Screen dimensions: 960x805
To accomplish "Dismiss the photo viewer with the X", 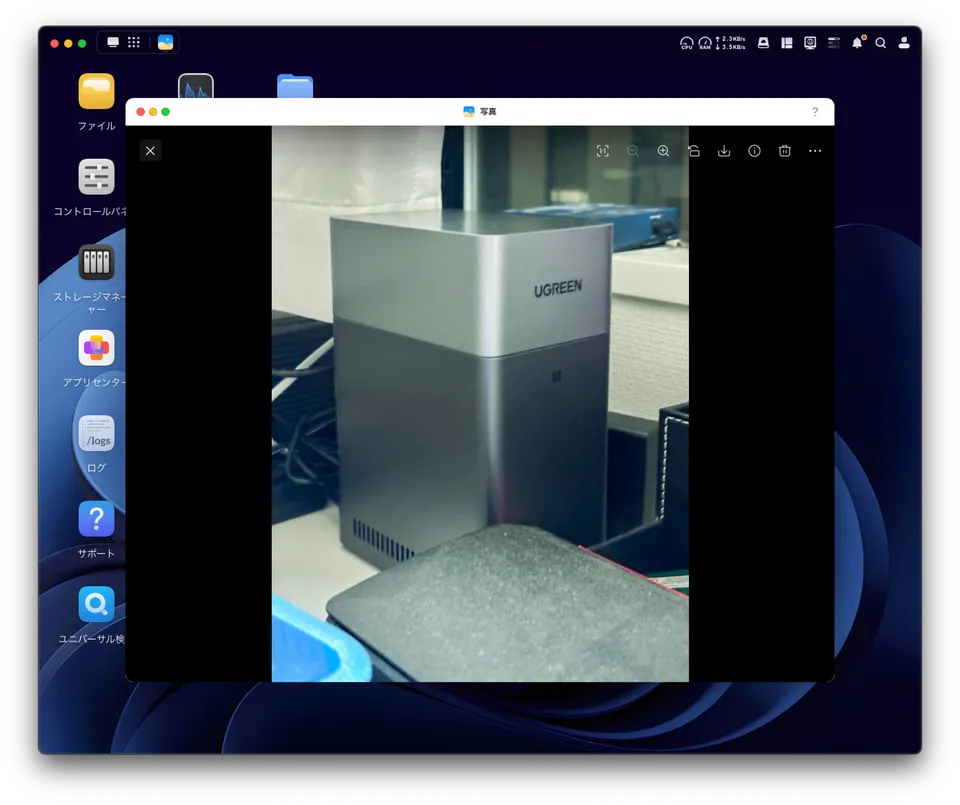I will pyautogui.click(x=150, y=150).
